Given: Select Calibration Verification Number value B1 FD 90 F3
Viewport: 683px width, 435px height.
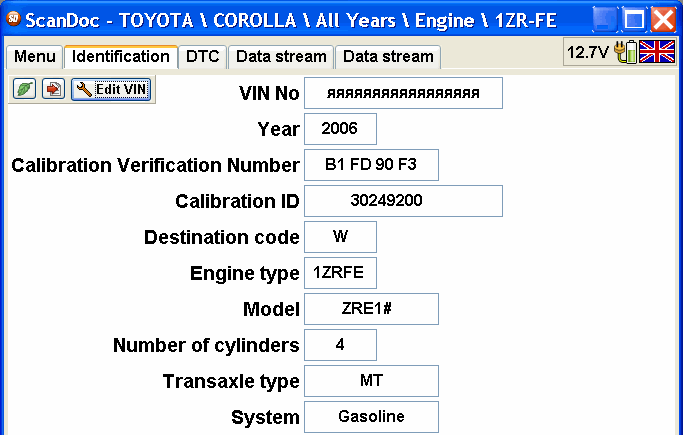Looking at the screenshot, I should click(x=371, y=165).
